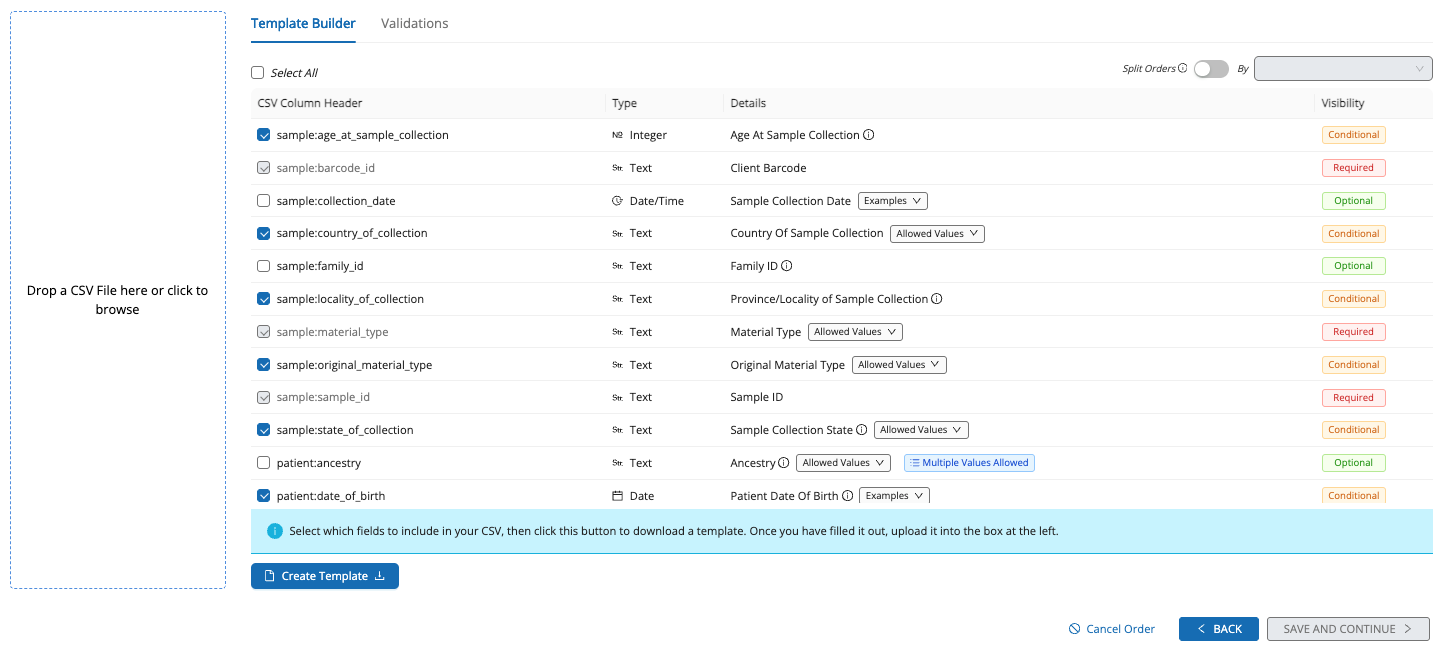Click info icon next to Split Orders
Viewport: 1450px width, 659px height.
tap(1182, 69)
